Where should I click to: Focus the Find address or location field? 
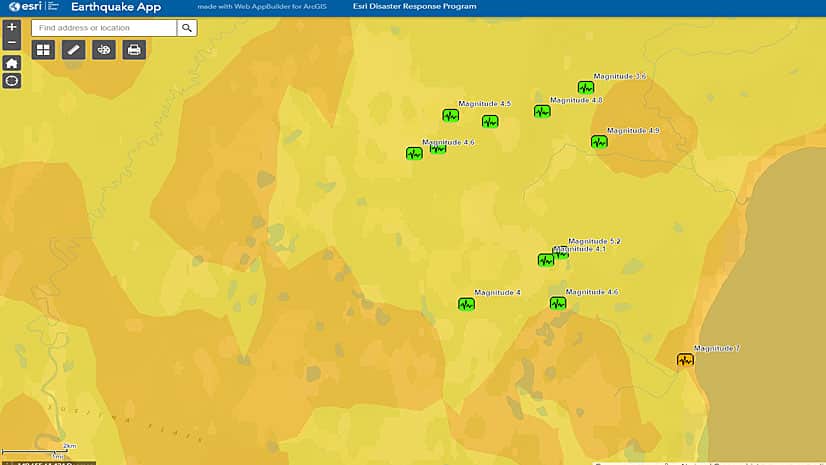tap(104, 28)
